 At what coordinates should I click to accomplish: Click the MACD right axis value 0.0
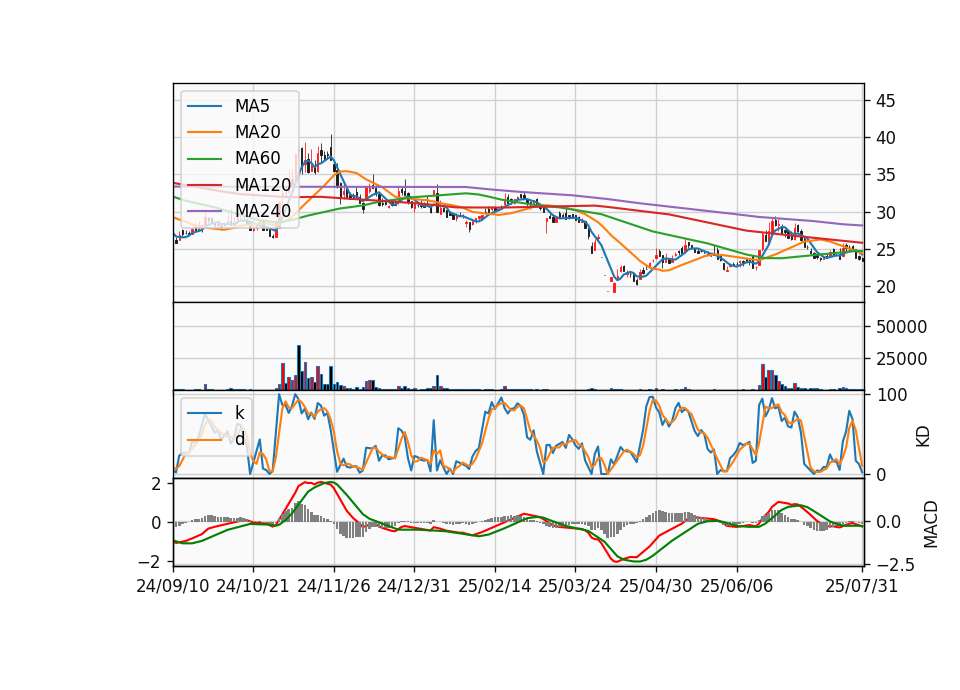click(x=888, y=522)
